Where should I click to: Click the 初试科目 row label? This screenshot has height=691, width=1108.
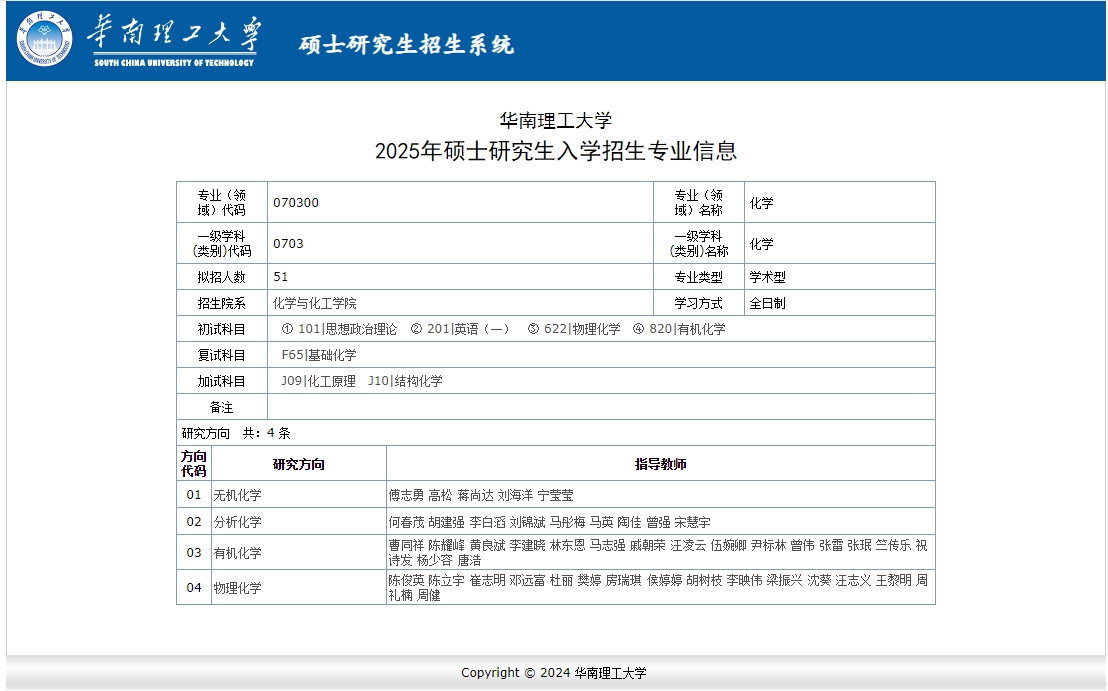221,329
